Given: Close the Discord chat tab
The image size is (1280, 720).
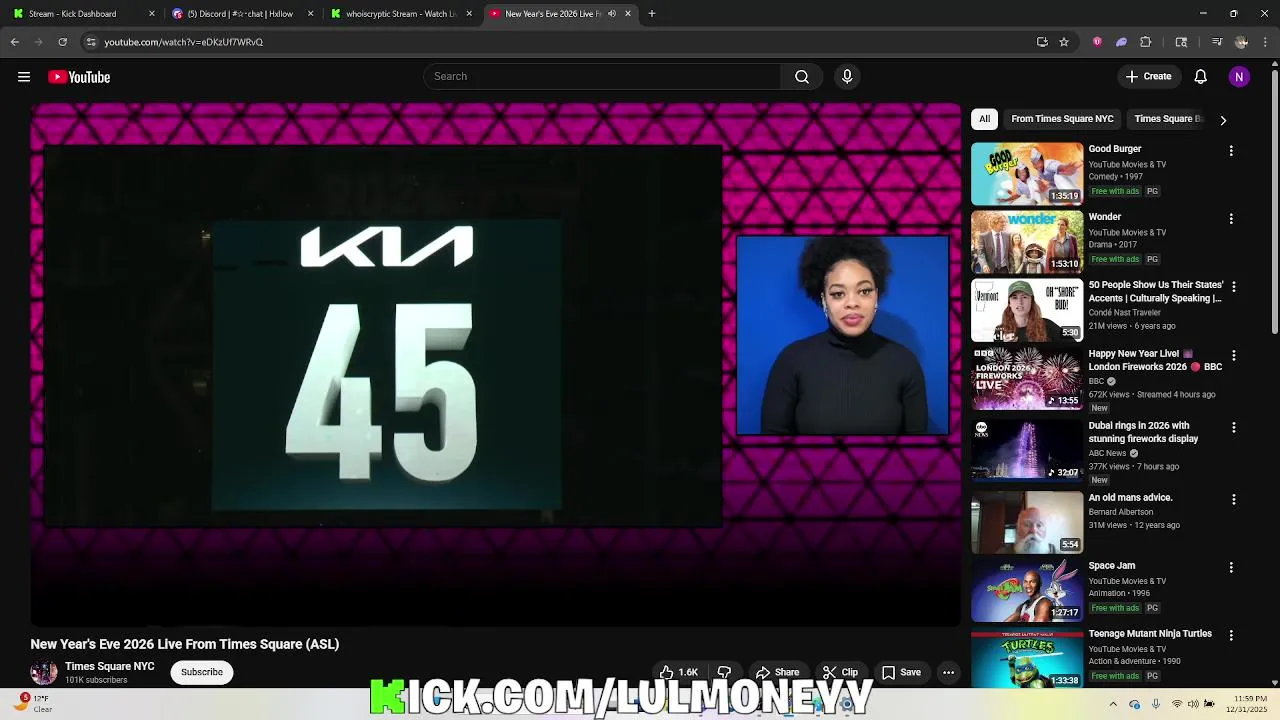Looking at the screenshot, I should pos(310,14).
